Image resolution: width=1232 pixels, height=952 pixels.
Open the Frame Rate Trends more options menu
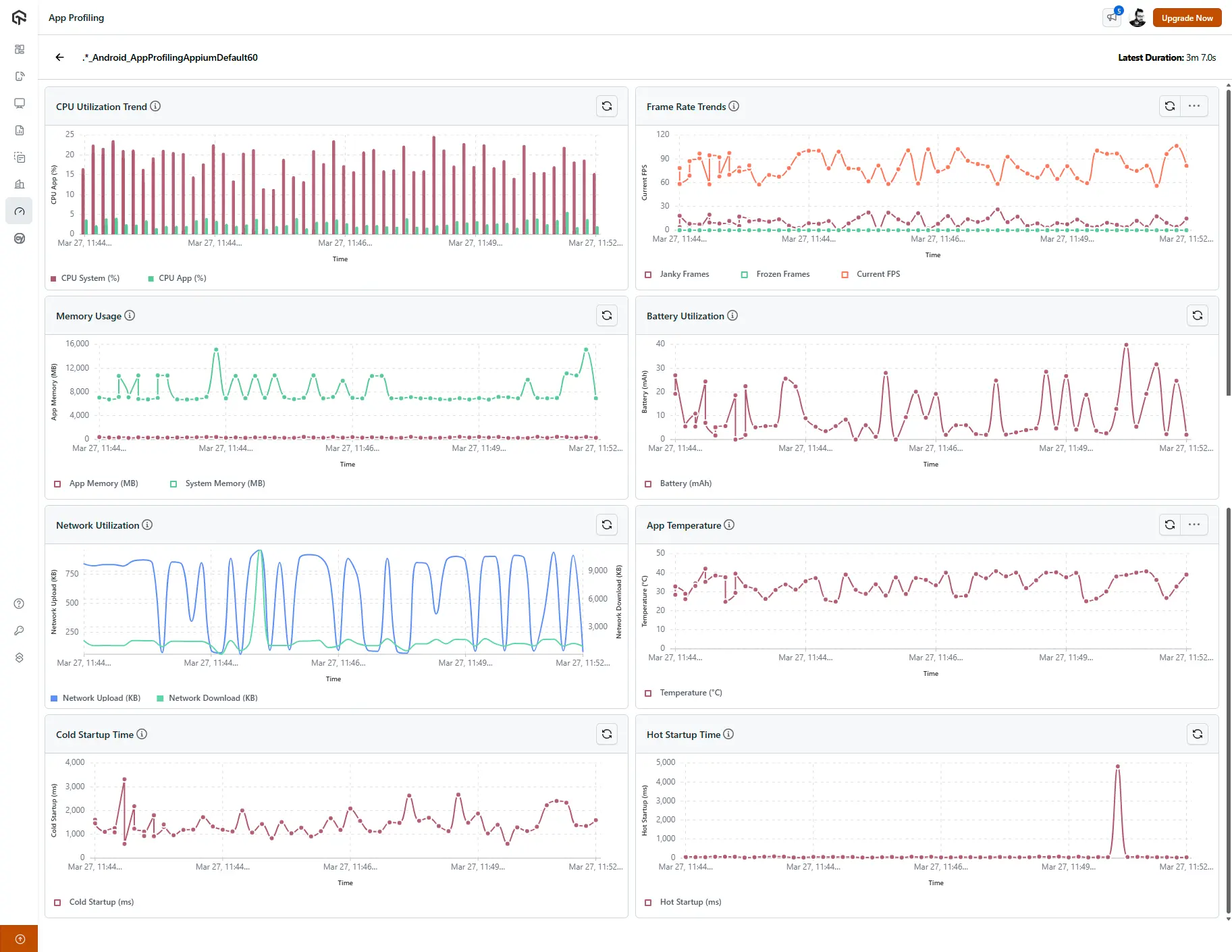[x=1194, y=106]
